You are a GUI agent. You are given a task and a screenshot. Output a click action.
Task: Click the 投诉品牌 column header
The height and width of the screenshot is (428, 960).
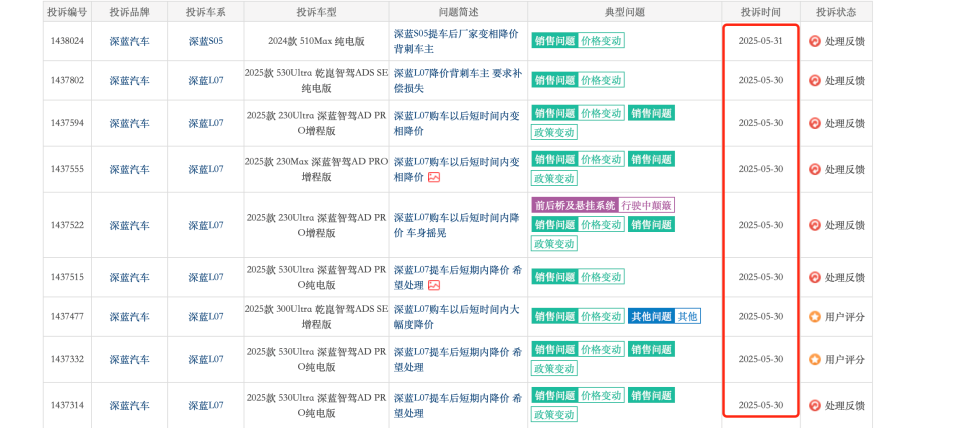[129, 12]
